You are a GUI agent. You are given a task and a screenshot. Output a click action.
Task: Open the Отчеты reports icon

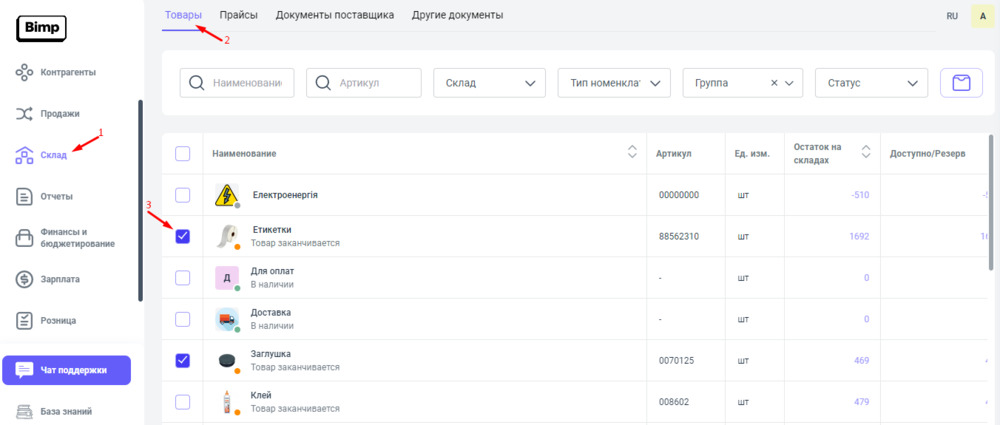pos(25,196)
